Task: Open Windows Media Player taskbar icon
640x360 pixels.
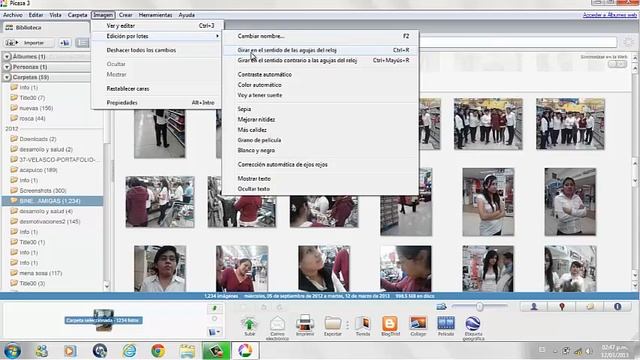Action: tap(70, 351)
